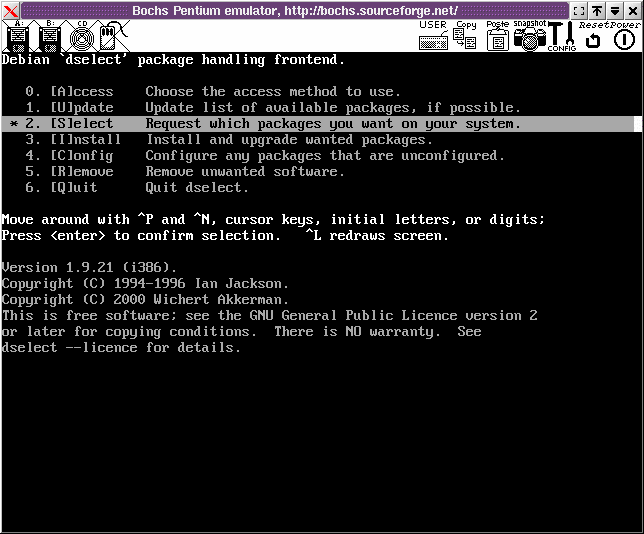Toggle floppy drive B: media
Viewport: 644px width, 534px height.
point(49,37)
